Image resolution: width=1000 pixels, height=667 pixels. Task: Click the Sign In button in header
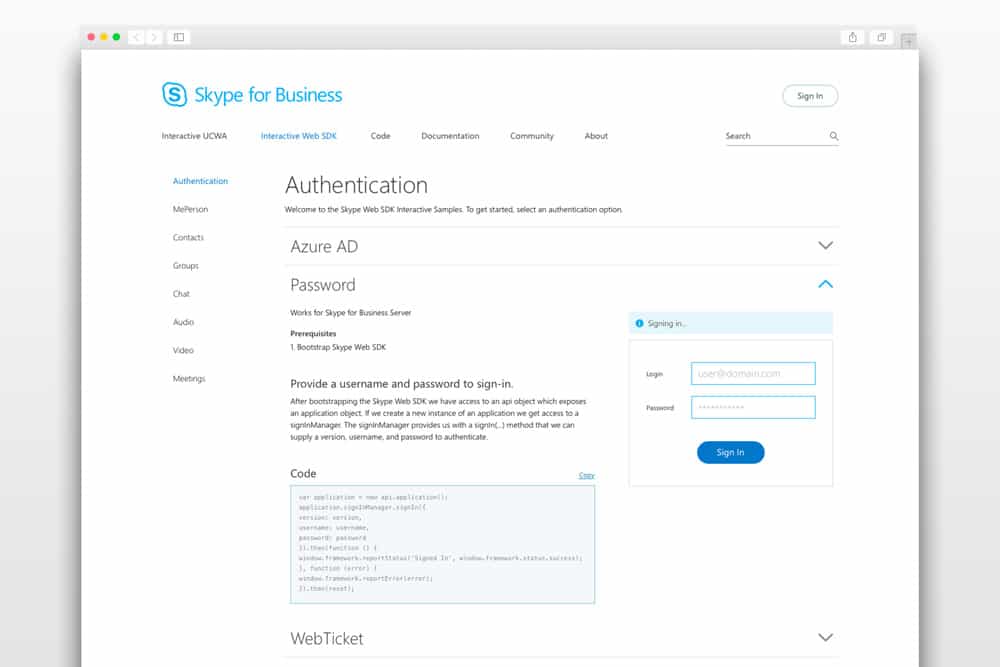point(810,96)
